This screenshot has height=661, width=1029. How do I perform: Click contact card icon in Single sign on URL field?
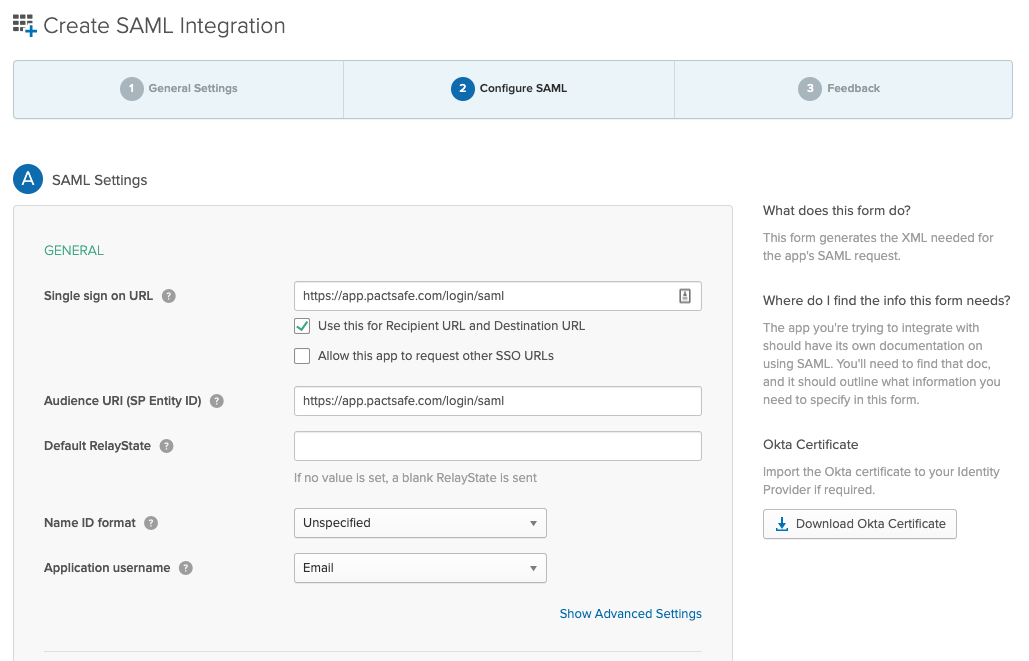(x=685, y=296)
